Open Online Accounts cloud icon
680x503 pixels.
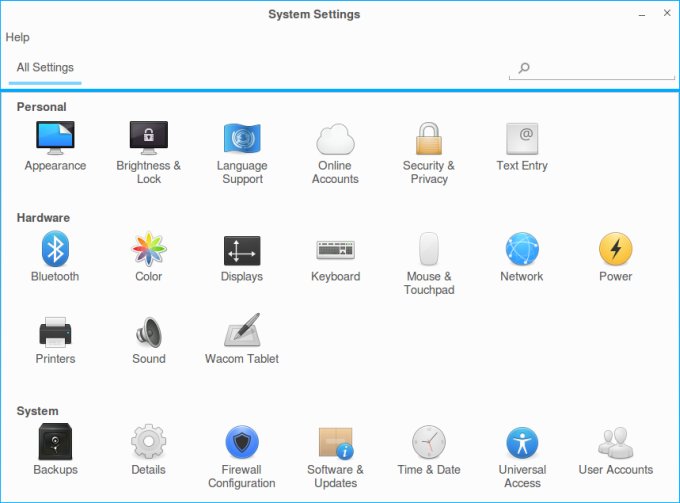335,139
